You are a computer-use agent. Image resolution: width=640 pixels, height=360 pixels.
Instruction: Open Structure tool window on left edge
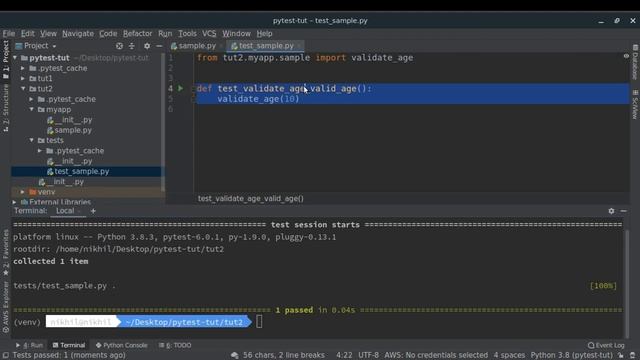(x=5, y=108)
